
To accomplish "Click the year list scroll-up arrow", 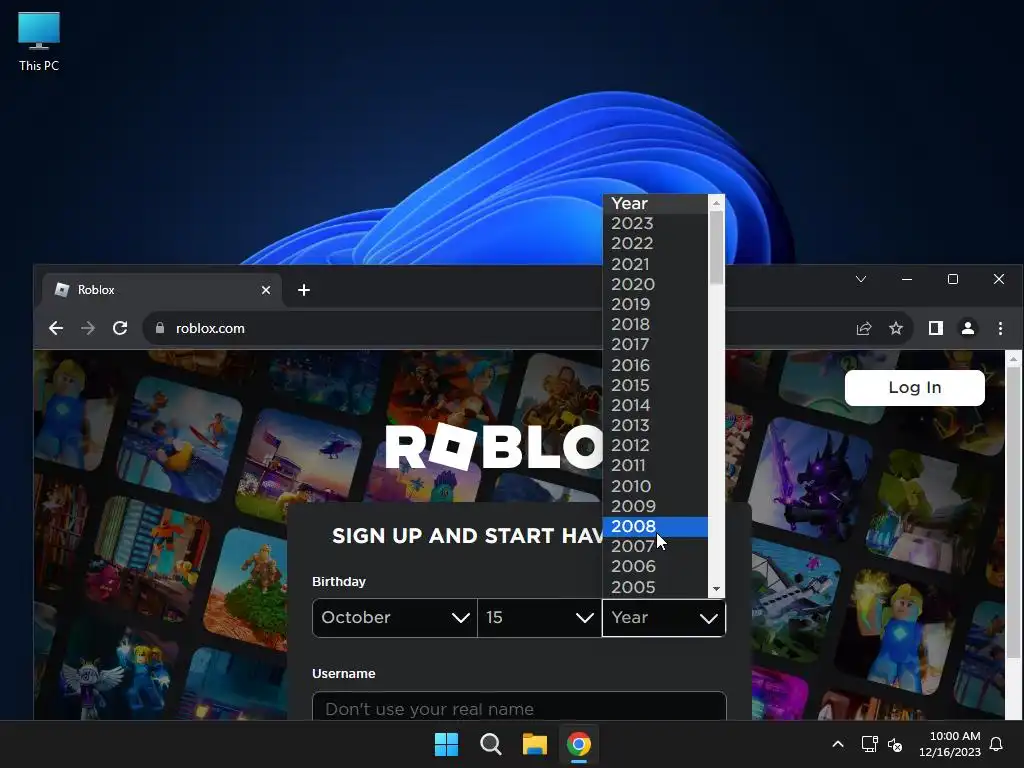I will 716,203.
